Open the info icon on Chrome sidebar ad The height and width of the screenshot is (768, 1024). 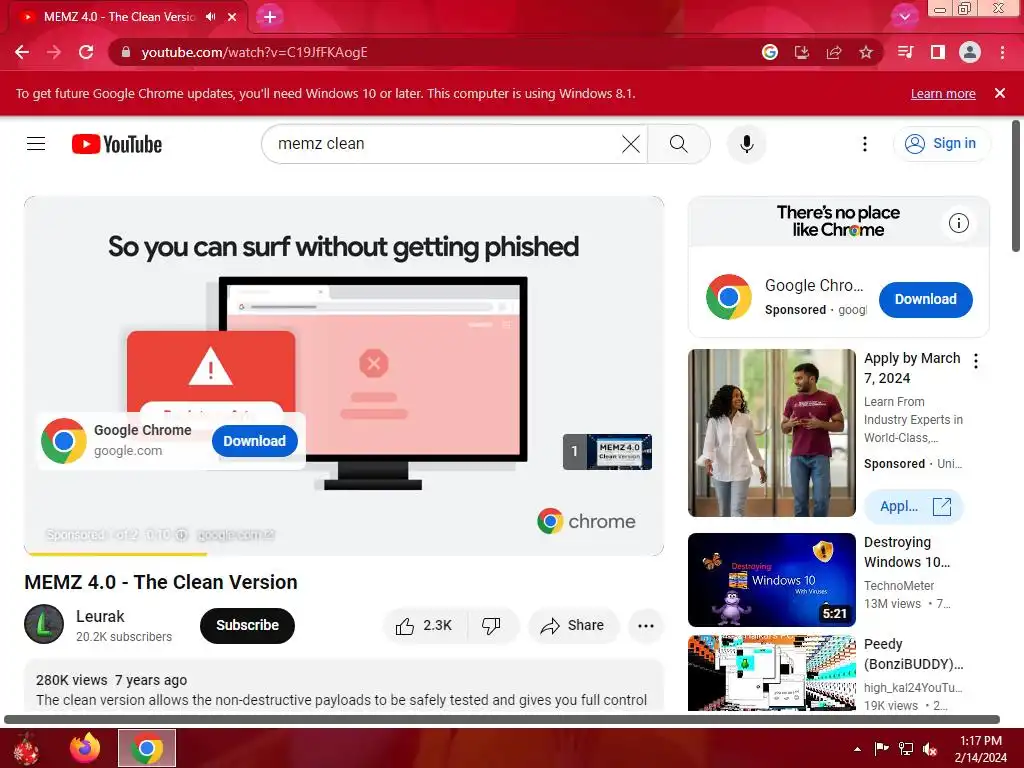958,223
